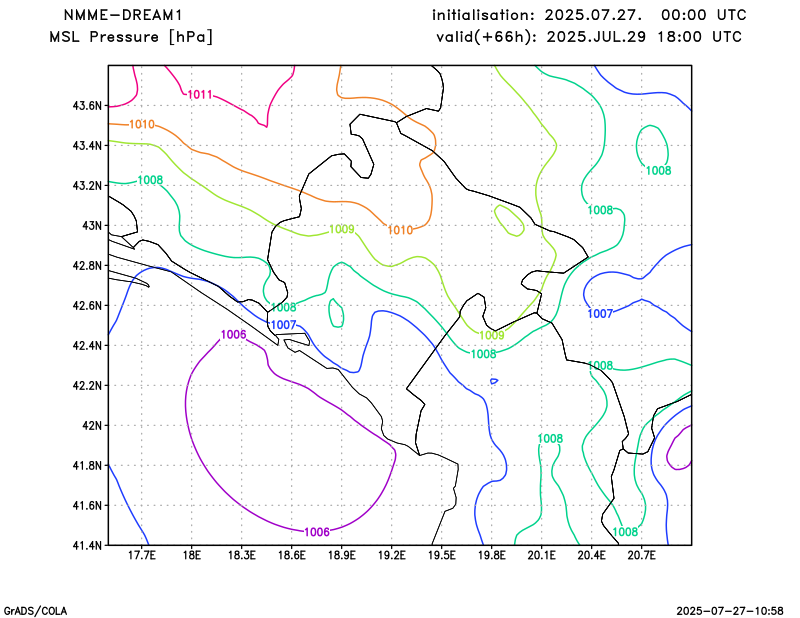
Task: Click the 20.7E longitude label
Action: point(641,555)
